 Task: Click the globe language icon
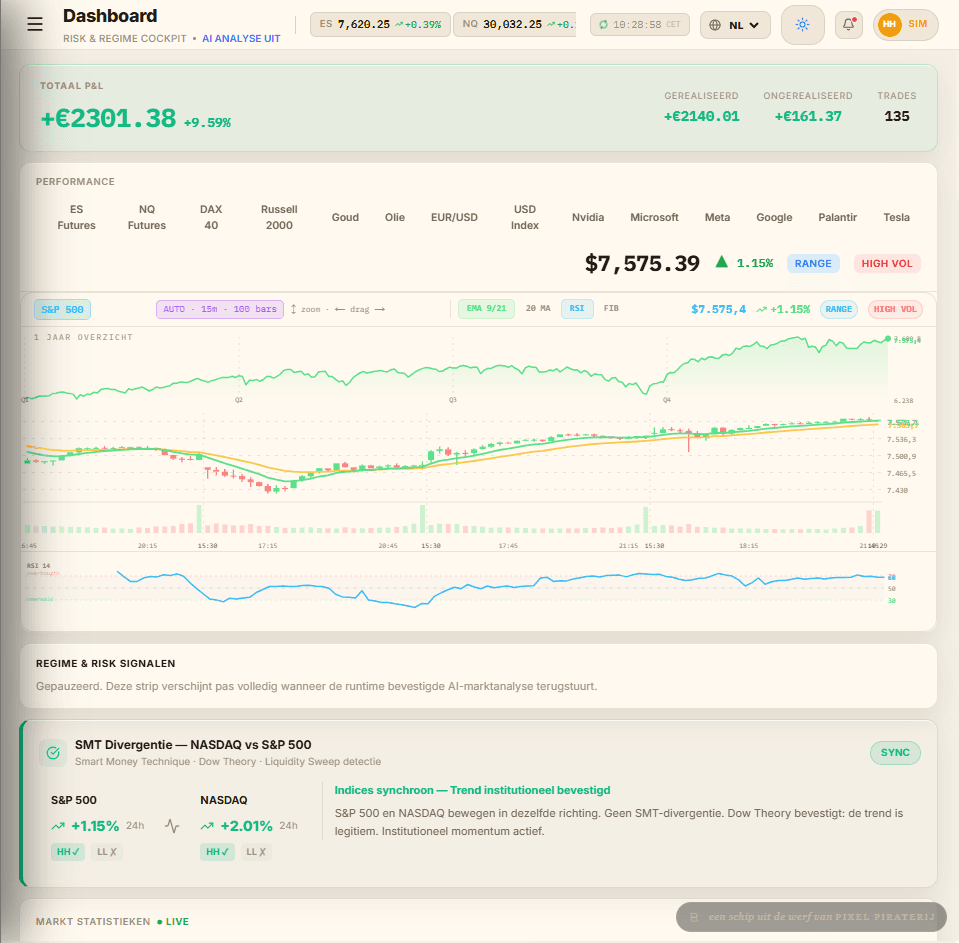coord(714,25)
